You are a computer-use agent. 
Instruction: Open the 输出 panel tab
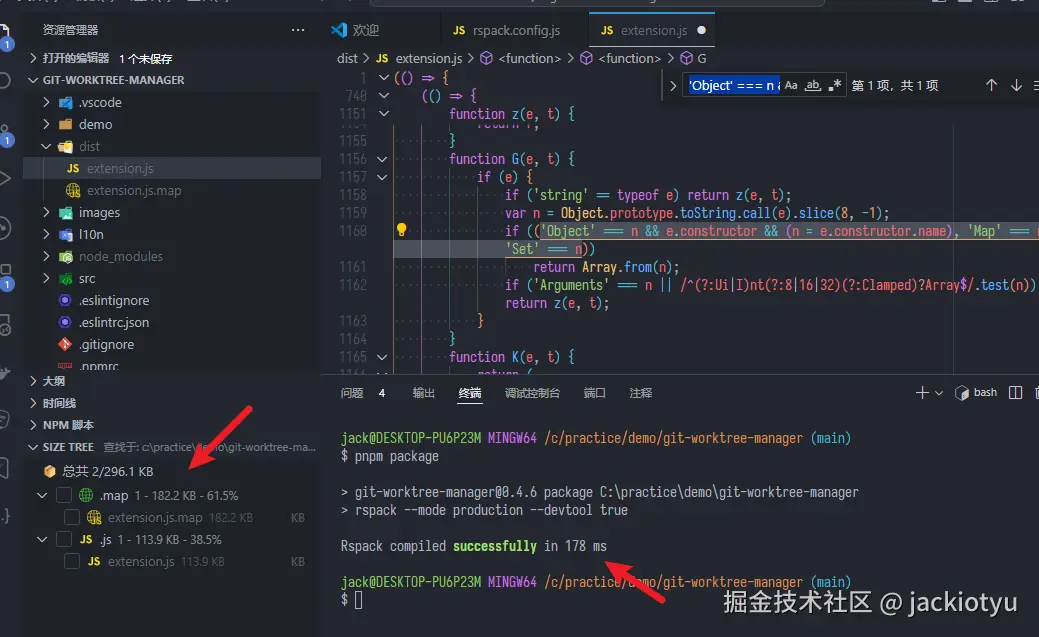(423, 393)
